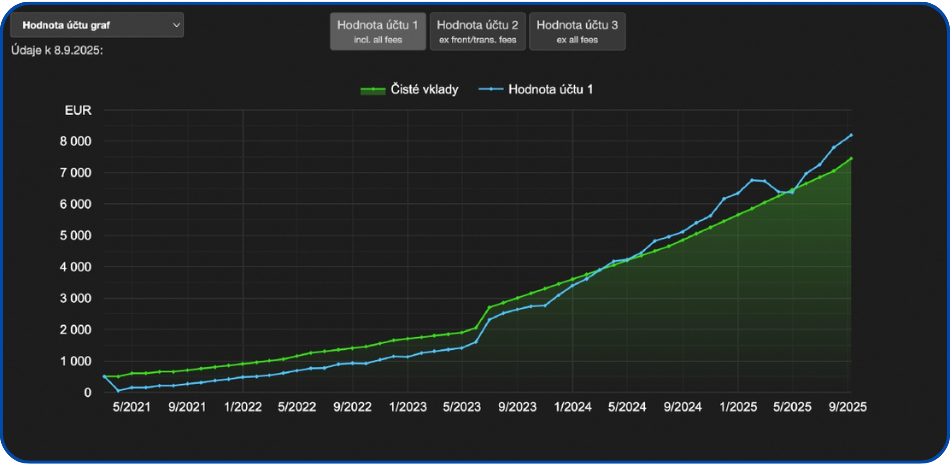Click the EUR unit label above the y-axis
This screenshot has width=950, height=466.
click(x=77, y=111)
